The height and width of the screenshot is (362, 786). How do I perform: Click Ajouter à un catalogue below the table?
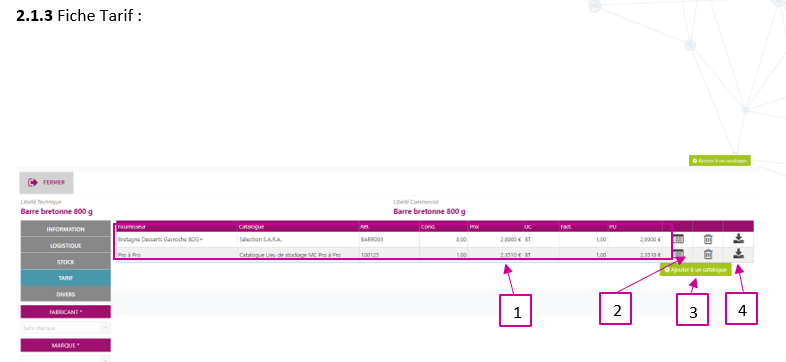[695, 270]
